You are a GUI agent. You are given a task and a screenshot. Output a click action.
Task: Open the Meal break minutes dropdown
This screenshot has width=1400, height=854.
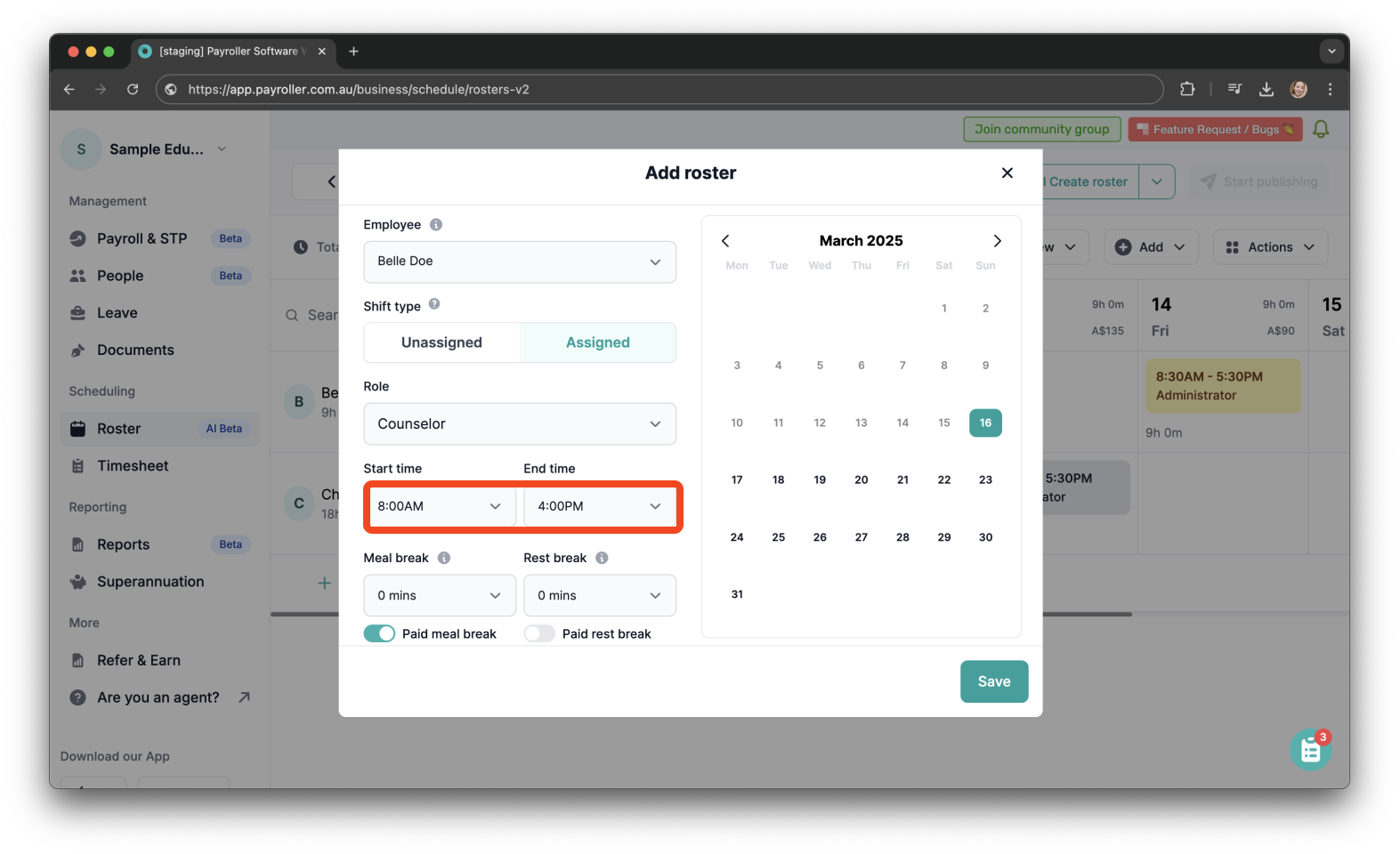pos(440,595)
